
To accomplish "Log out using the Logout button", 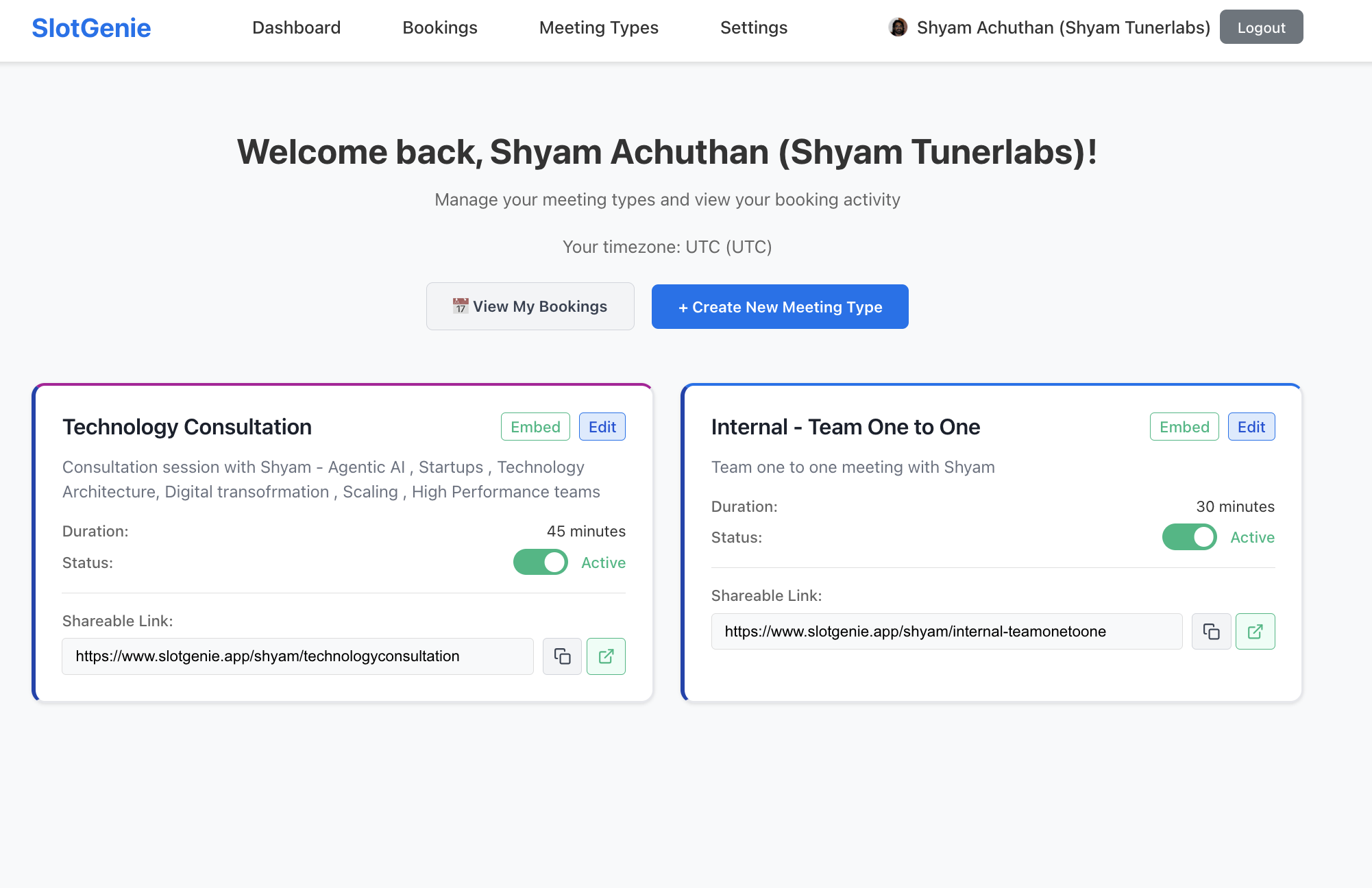I will tap(1261, 27).
